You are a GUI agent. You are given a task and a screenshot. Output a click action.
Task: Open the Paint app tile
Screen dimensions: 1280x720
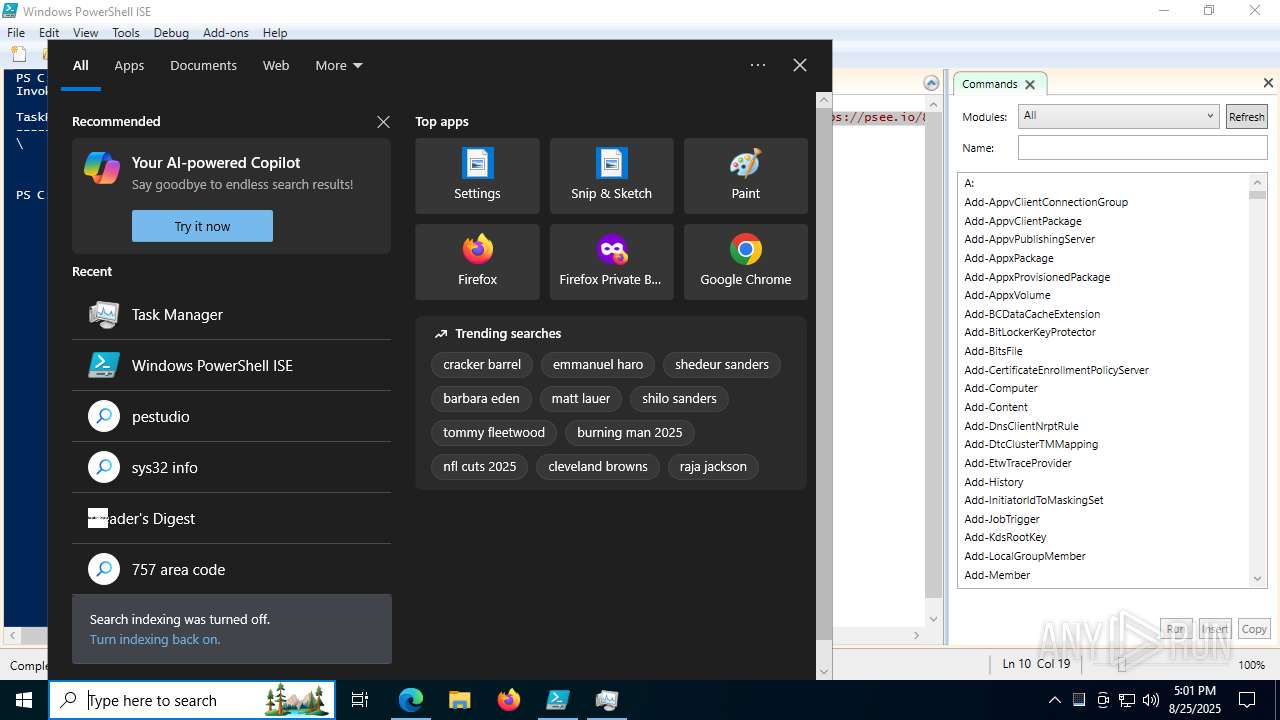coord(745,176)
